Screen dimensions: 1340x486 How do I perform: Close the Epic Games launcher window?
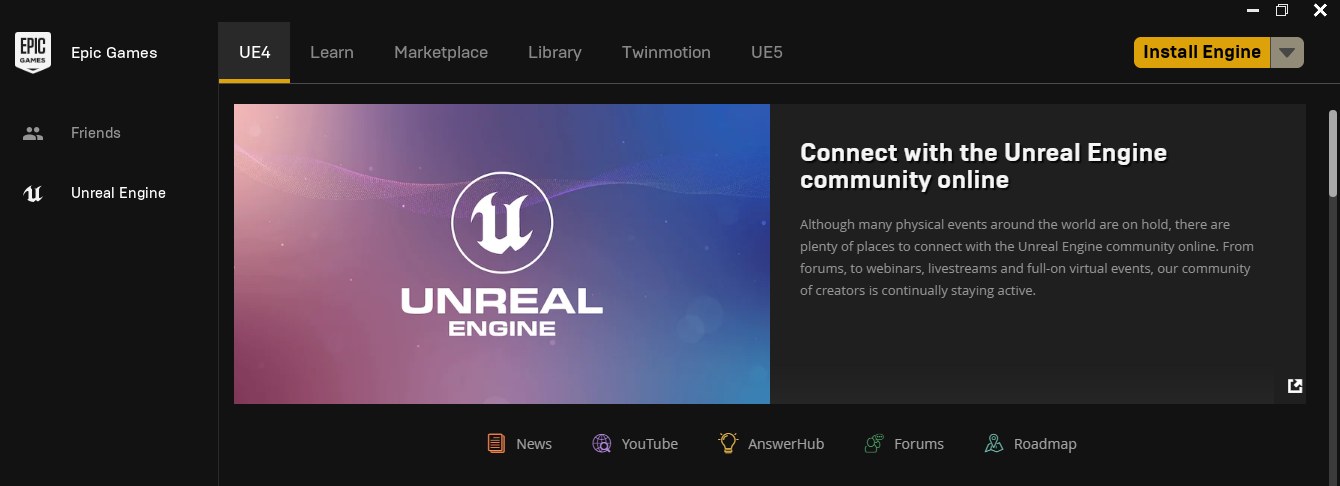1318,10
